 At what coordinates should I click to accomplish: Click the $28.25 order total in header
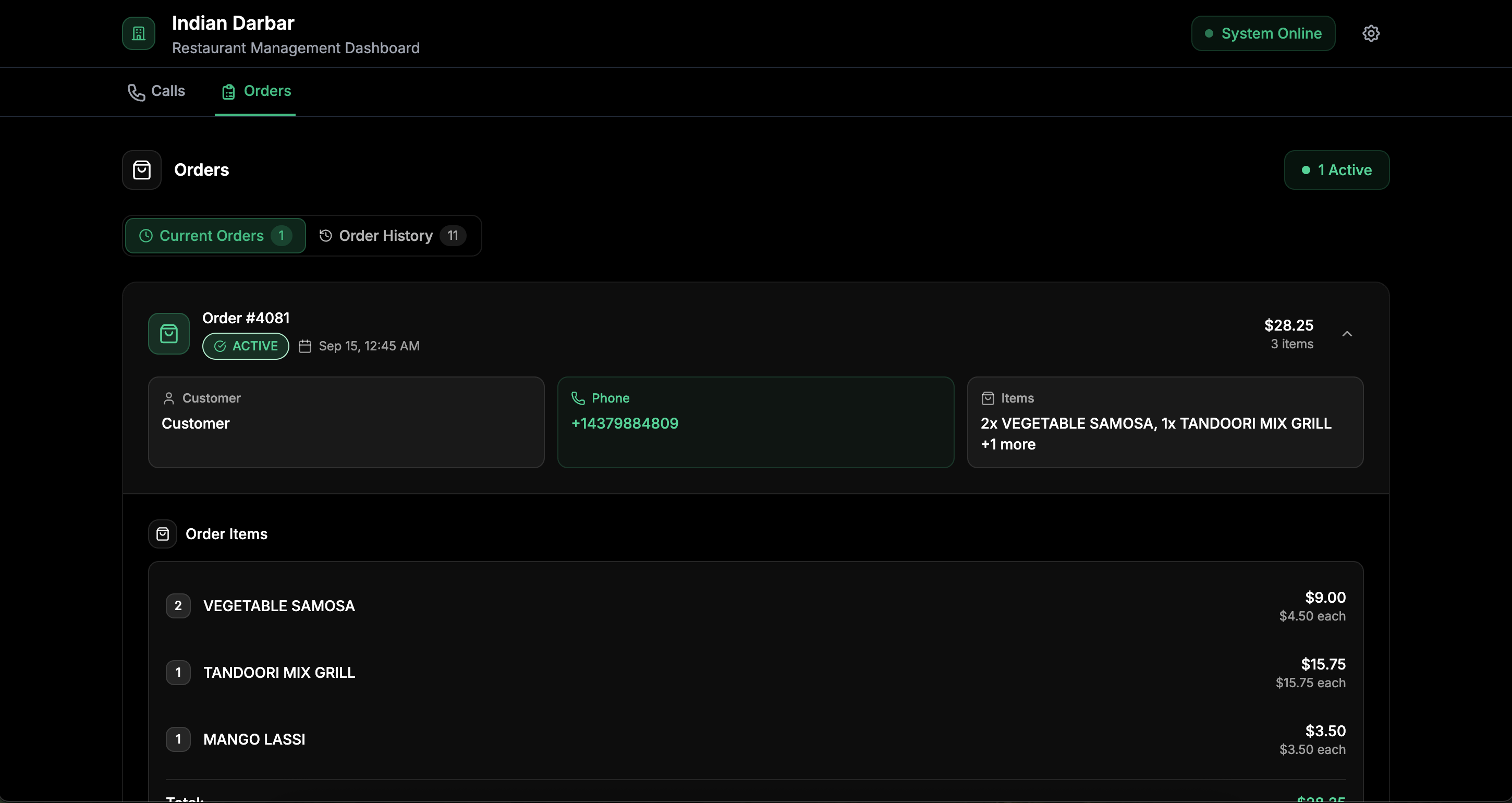pyautogui.click(x=1288, y=325)
